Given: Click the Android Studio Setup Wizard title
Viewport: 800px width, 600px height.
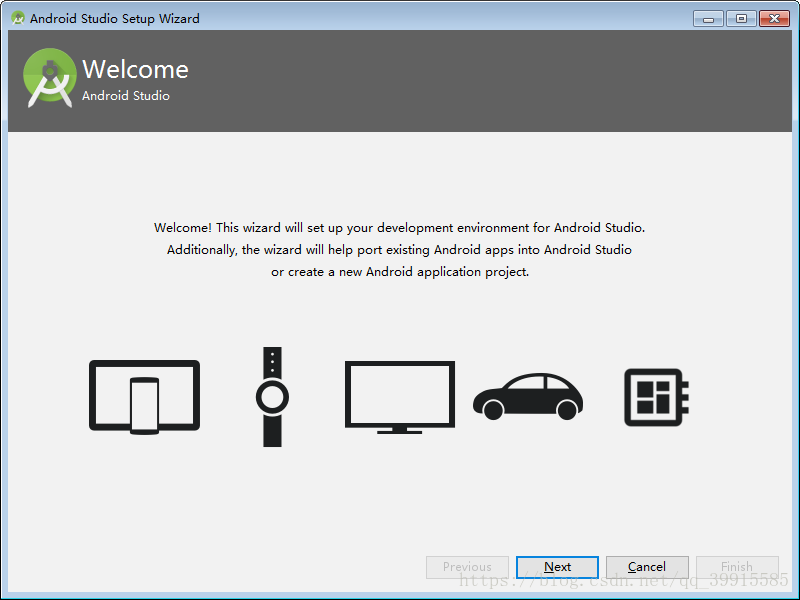Looking at the screenshot, I should 115,18.
